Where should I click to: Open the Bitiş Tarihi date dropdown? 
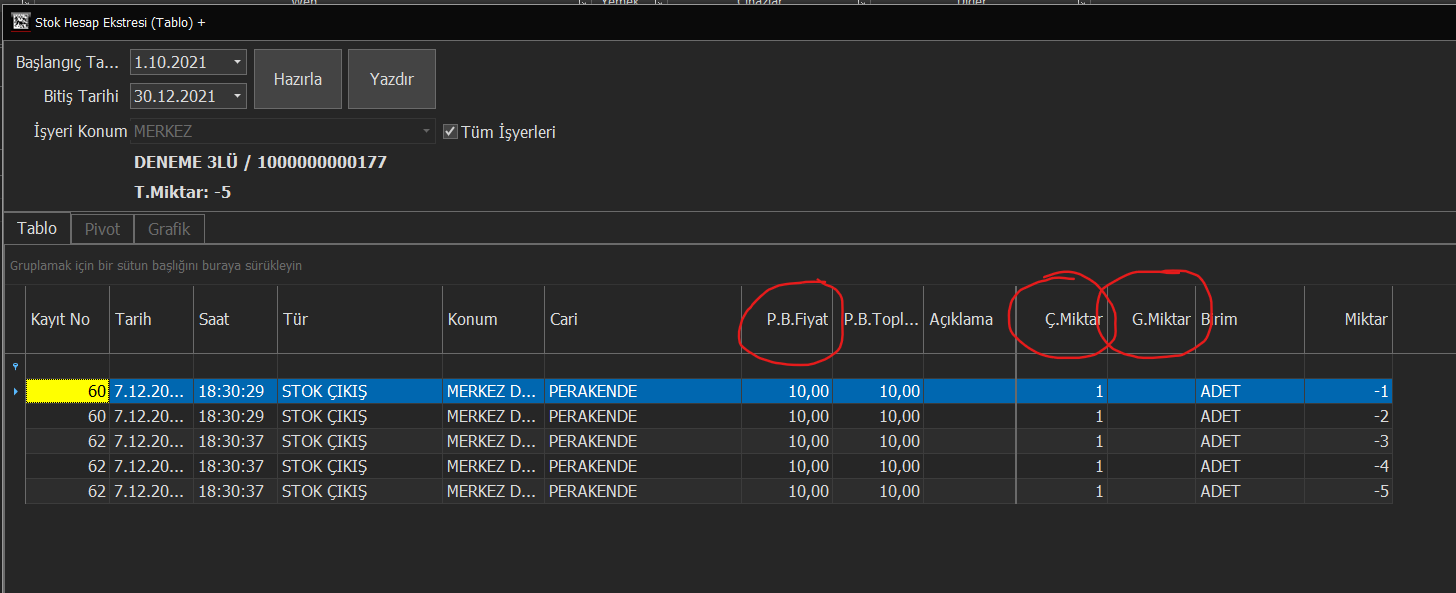237,96
